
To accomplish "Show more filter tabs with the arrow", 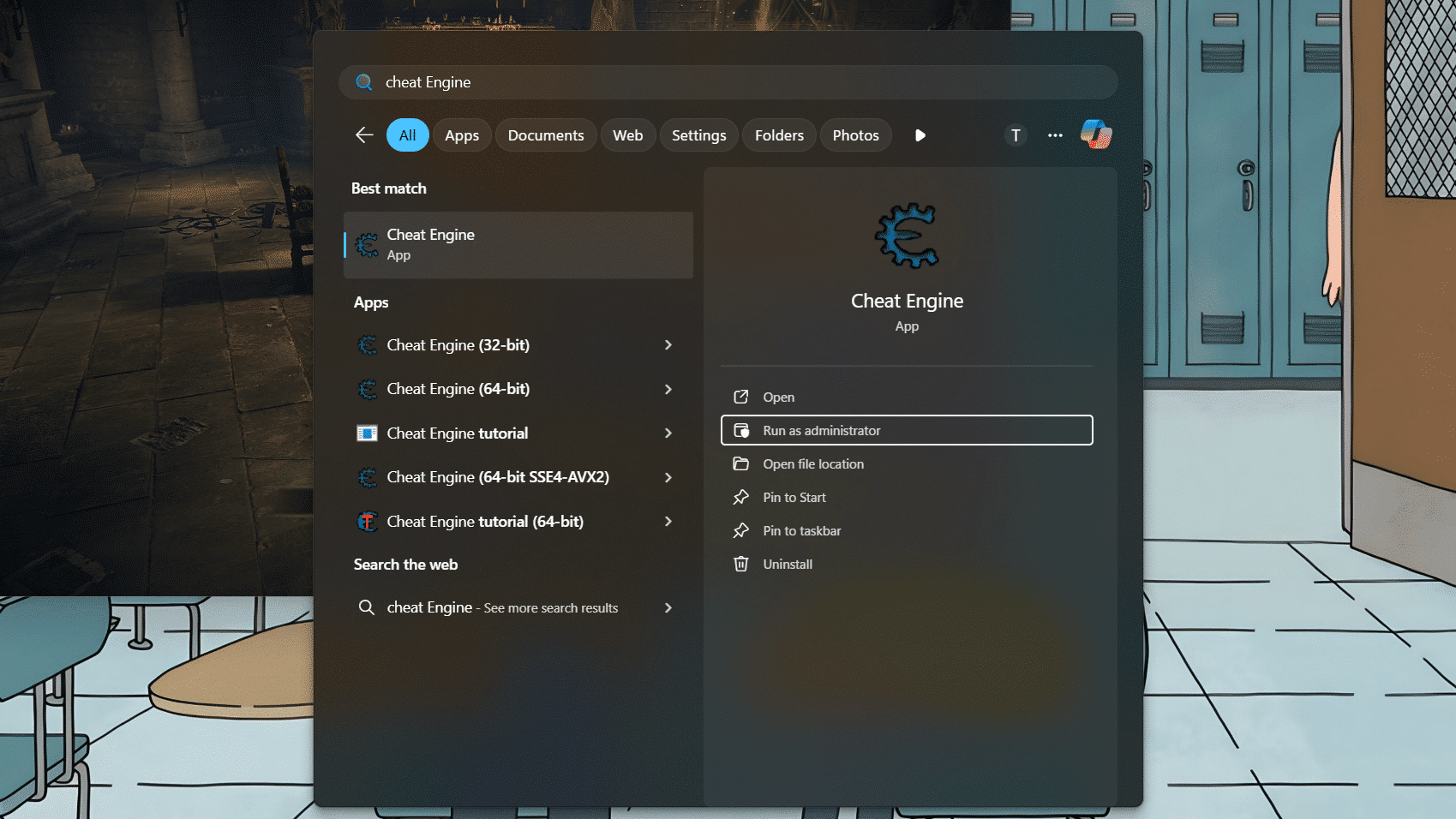I will (920, 135).
